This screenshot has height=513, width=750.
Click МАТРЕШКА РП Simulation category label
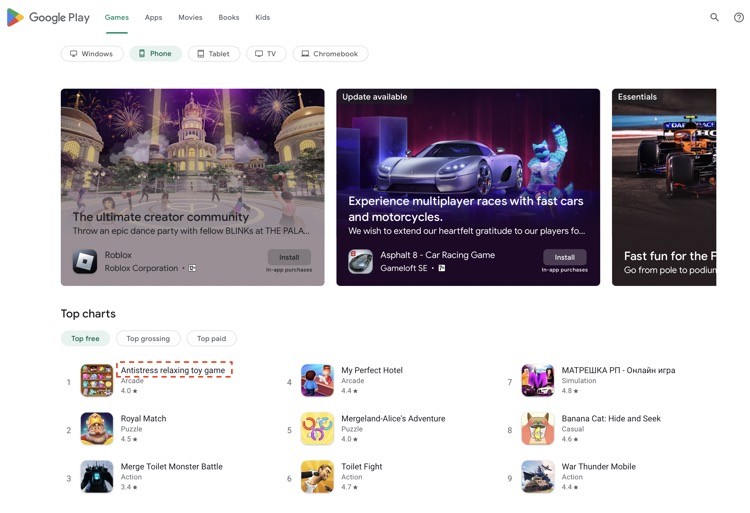(579, 381)
